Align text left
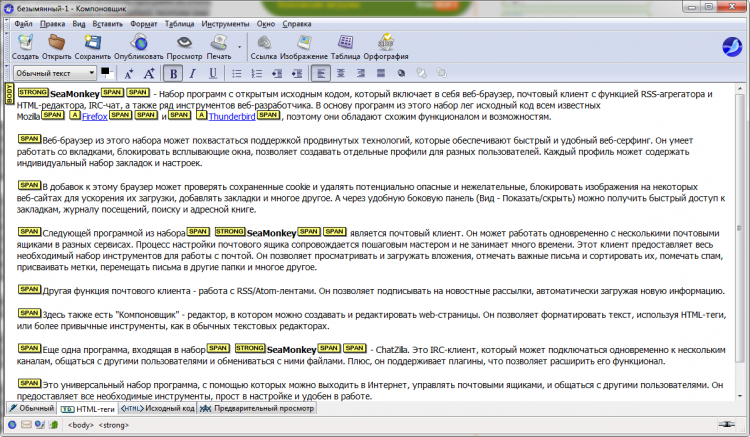 pos(320,74)
